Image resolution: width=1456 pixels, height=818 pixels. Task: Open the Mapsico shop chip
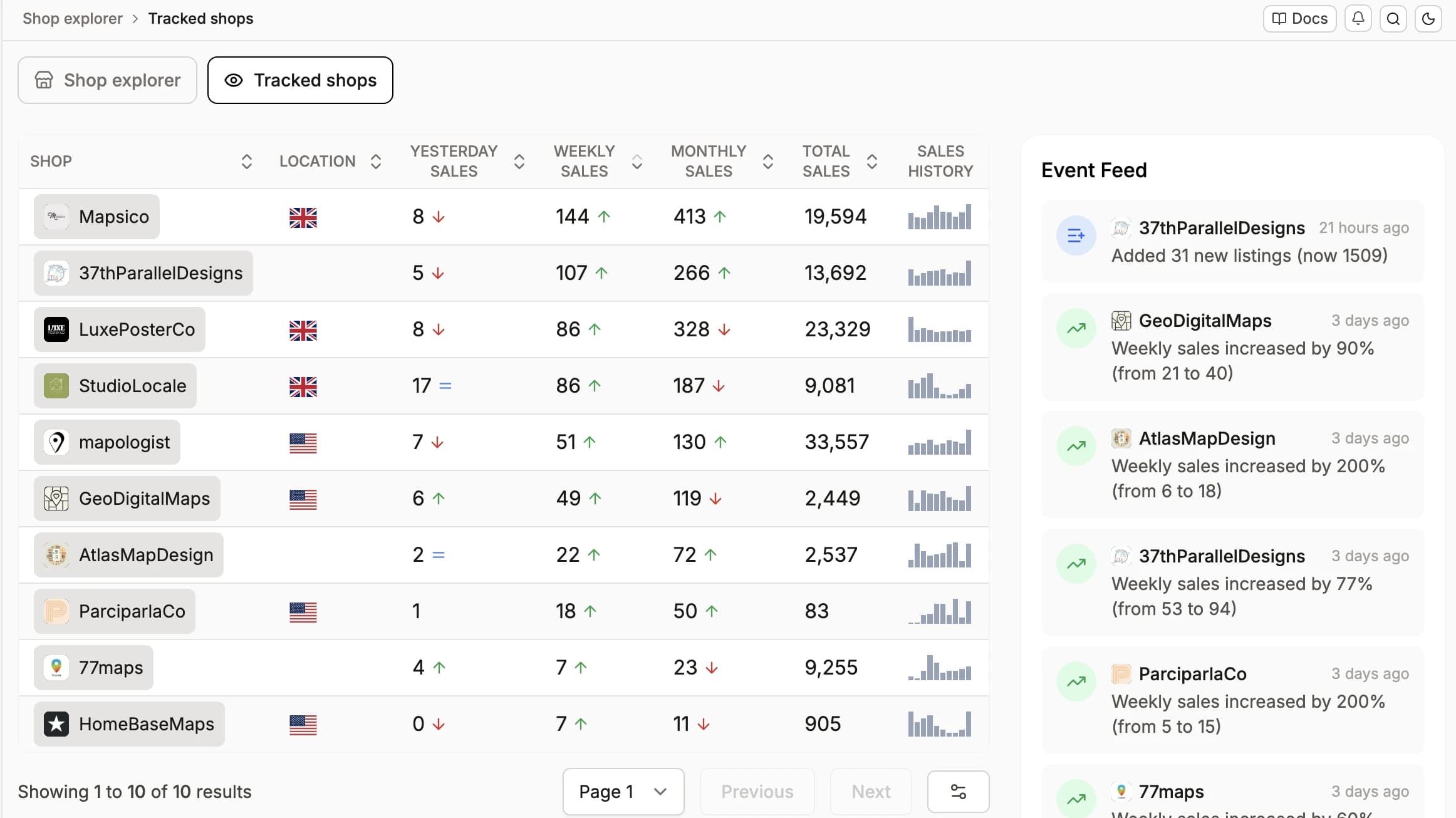click(96, 217)
